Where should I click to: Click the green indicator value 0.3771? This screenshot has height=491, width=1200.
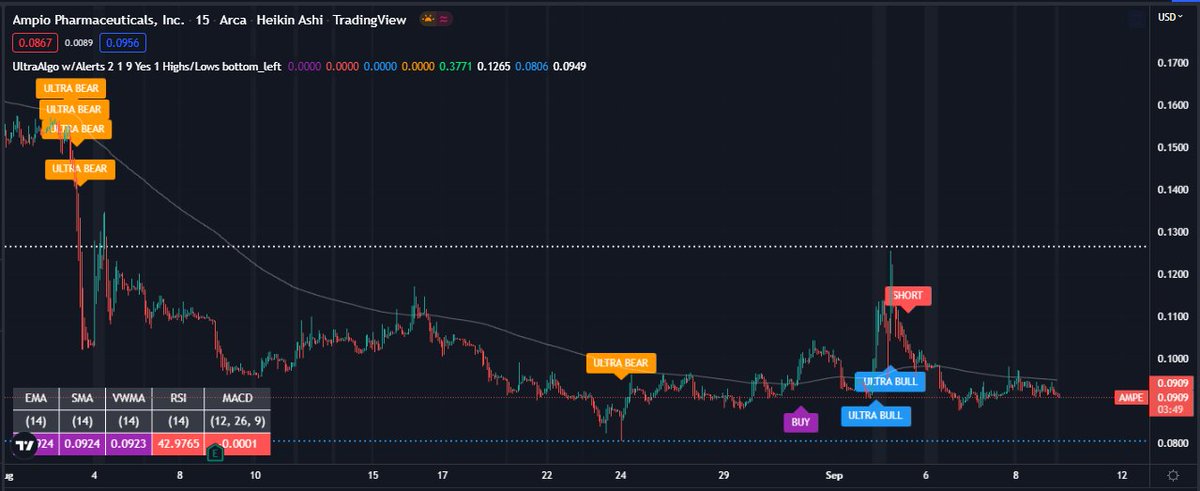pyautogui.click(x=455, y=67)
